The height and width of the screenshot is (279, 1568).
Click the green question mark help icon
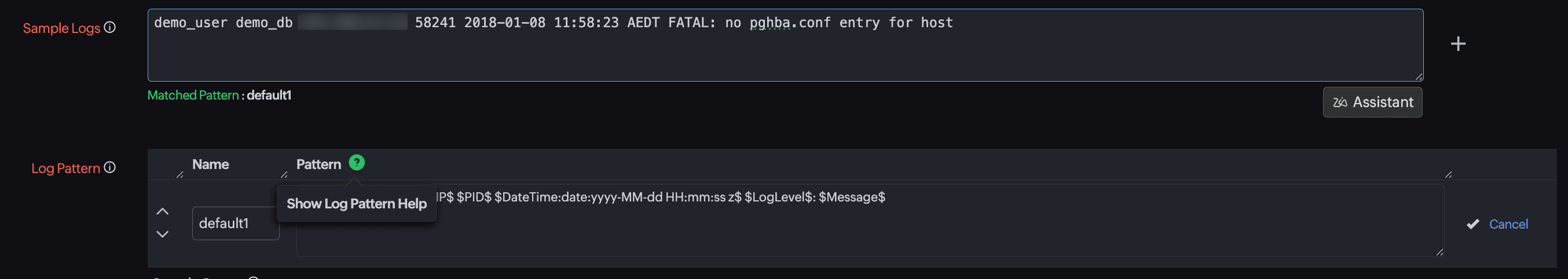point(357,163)
